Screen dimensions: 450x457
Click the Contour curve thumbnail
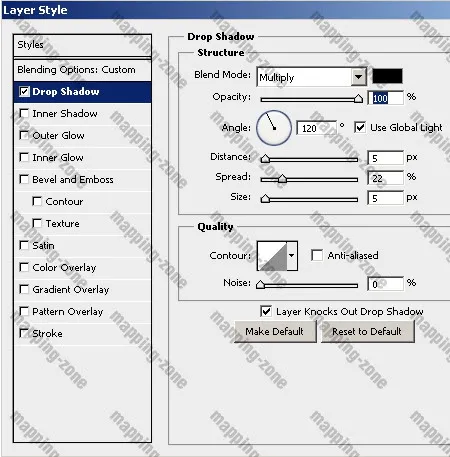pos(272,256)
